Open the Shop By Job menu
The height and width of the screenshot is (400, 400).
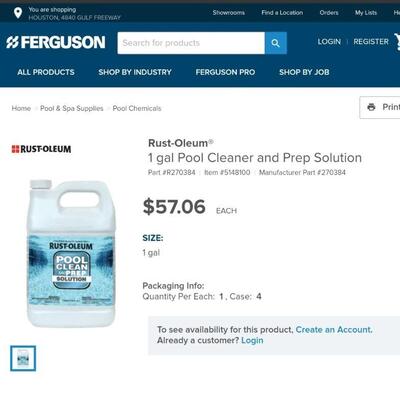coord(304,72)
